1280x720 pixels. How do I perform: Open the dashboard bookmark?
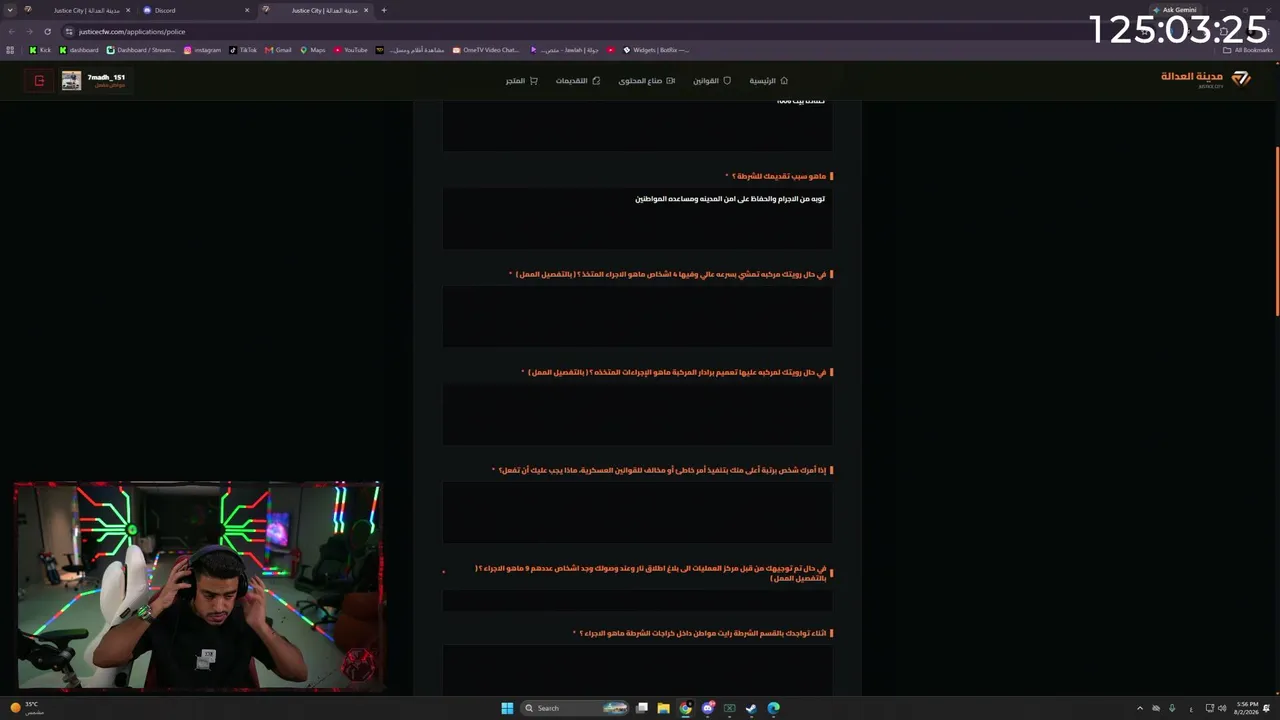point(79,50)
